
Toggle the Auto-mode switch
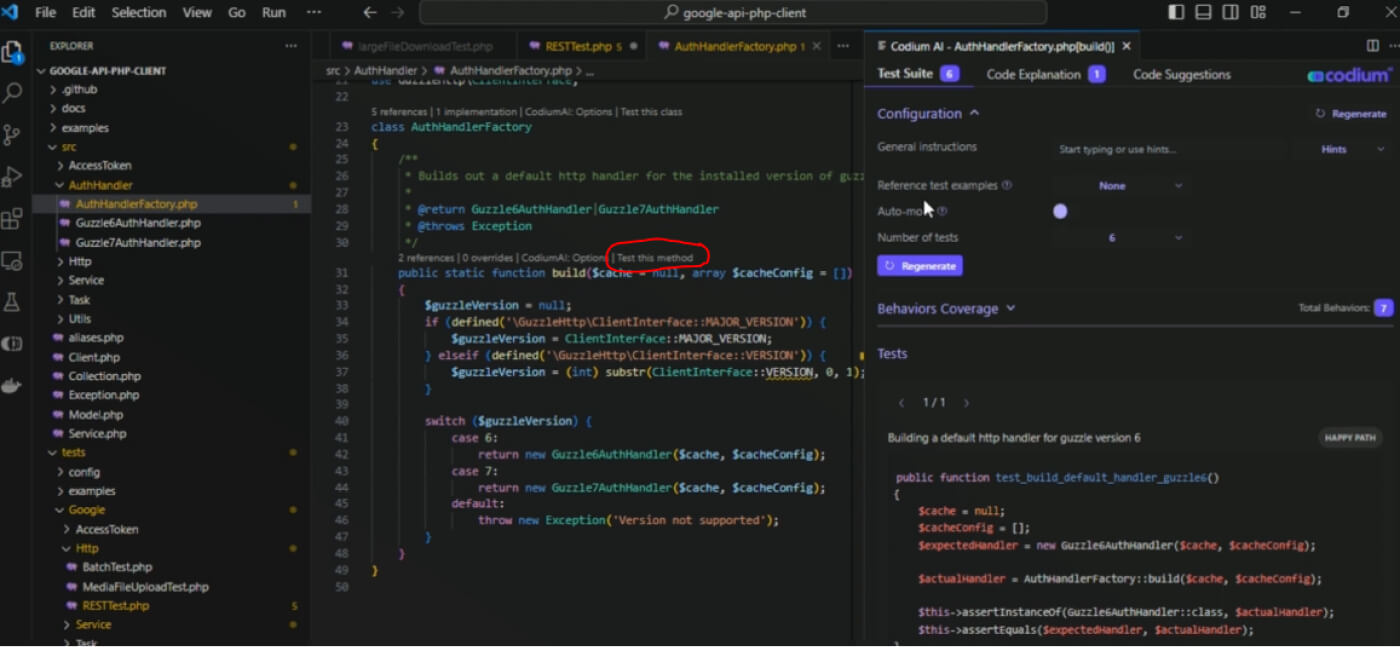[x=1060, y=211]
